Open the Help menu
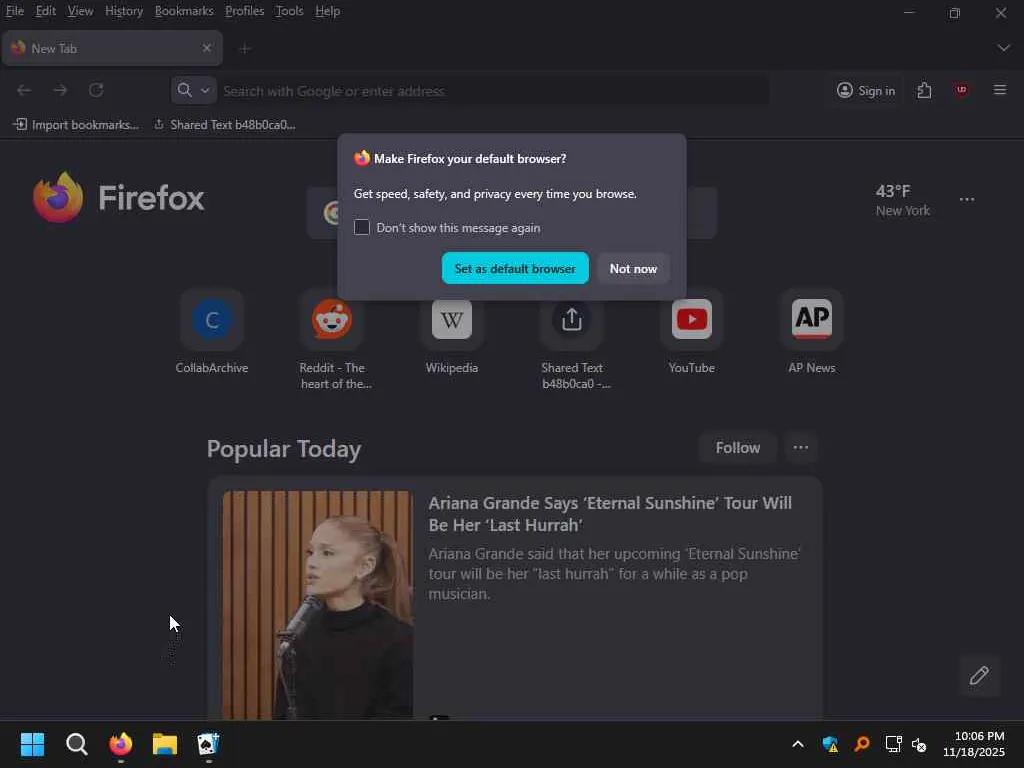The height and width of the screenshot is (768, 1024). pos(327,11)
